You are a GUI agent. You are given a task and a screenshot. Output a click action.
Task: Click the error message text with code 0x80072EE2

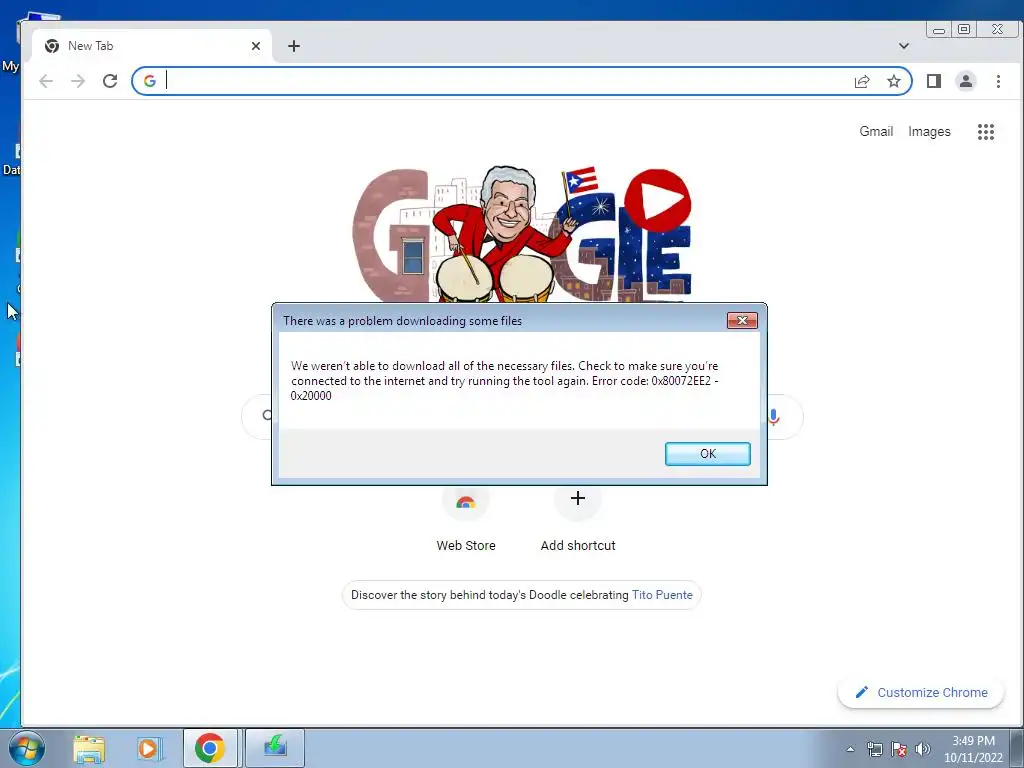(x=505, y=381)
